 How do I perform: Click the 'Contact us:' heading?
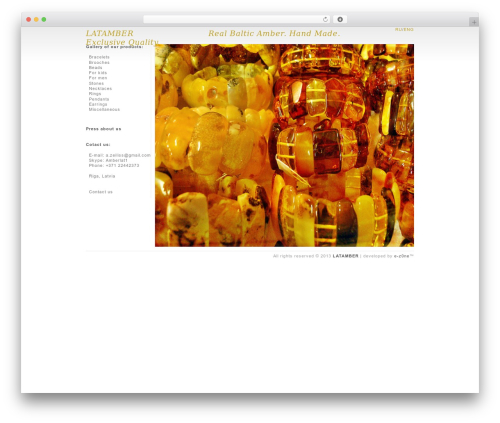(x=98, y=145)
